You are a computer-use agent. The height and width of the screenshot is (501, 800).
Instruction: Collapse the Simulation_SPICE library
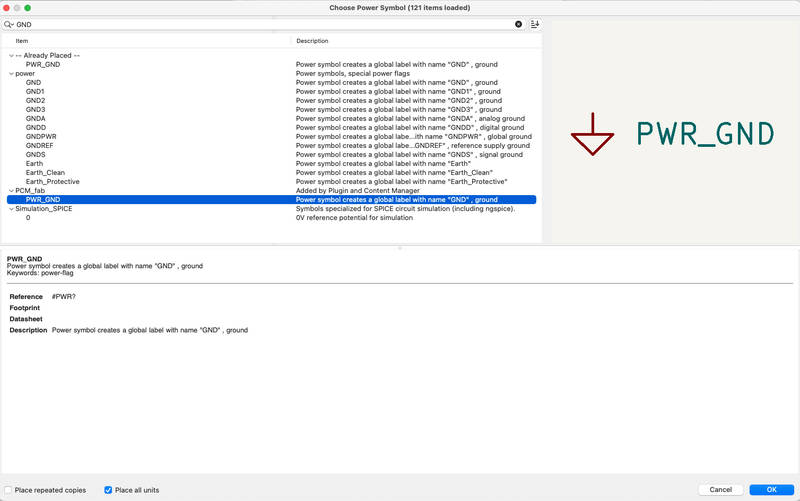click(x=11, y=209)
